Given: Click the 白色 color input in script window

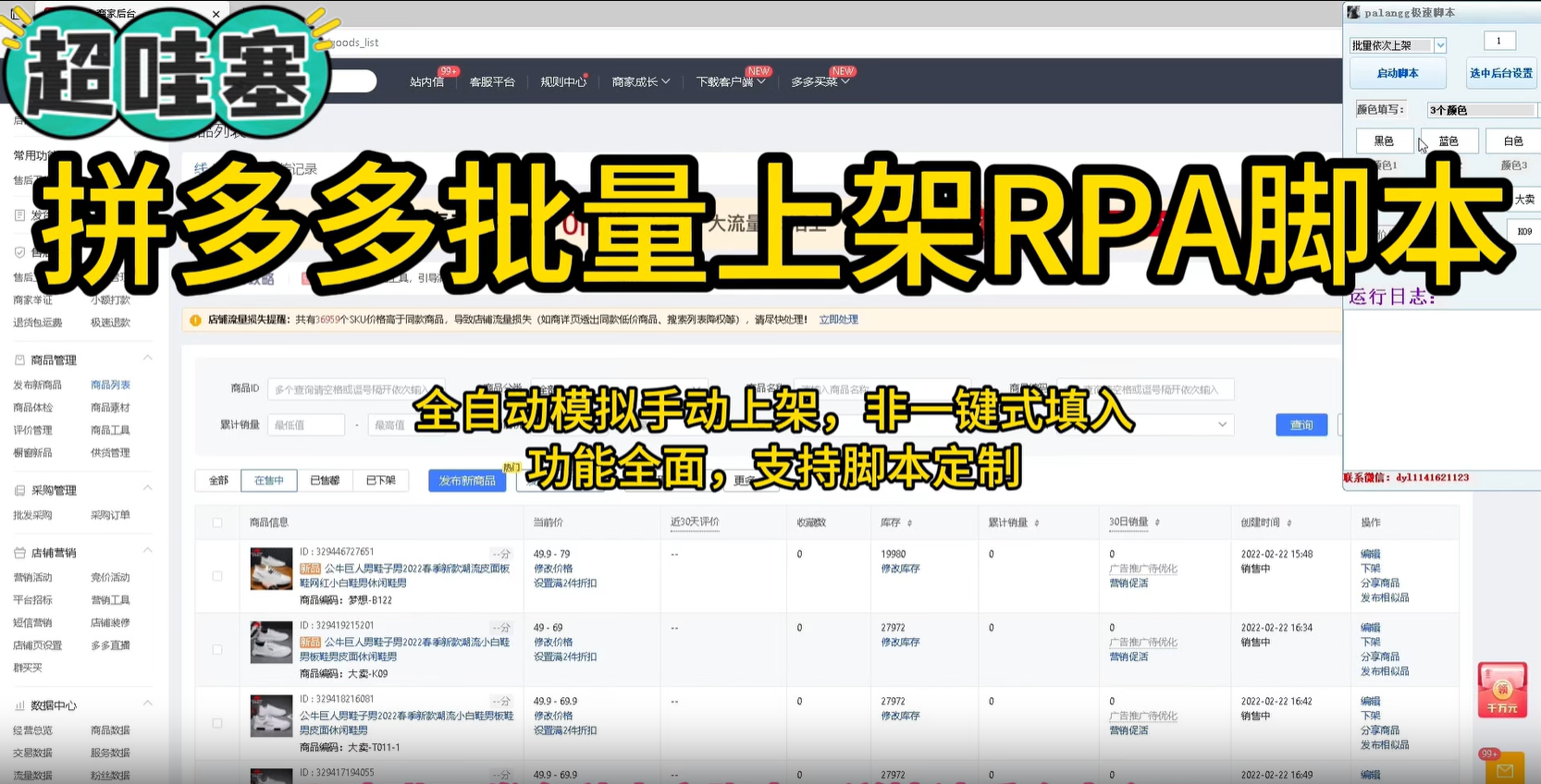Looking at the screenshot, I should [1513, 141].
